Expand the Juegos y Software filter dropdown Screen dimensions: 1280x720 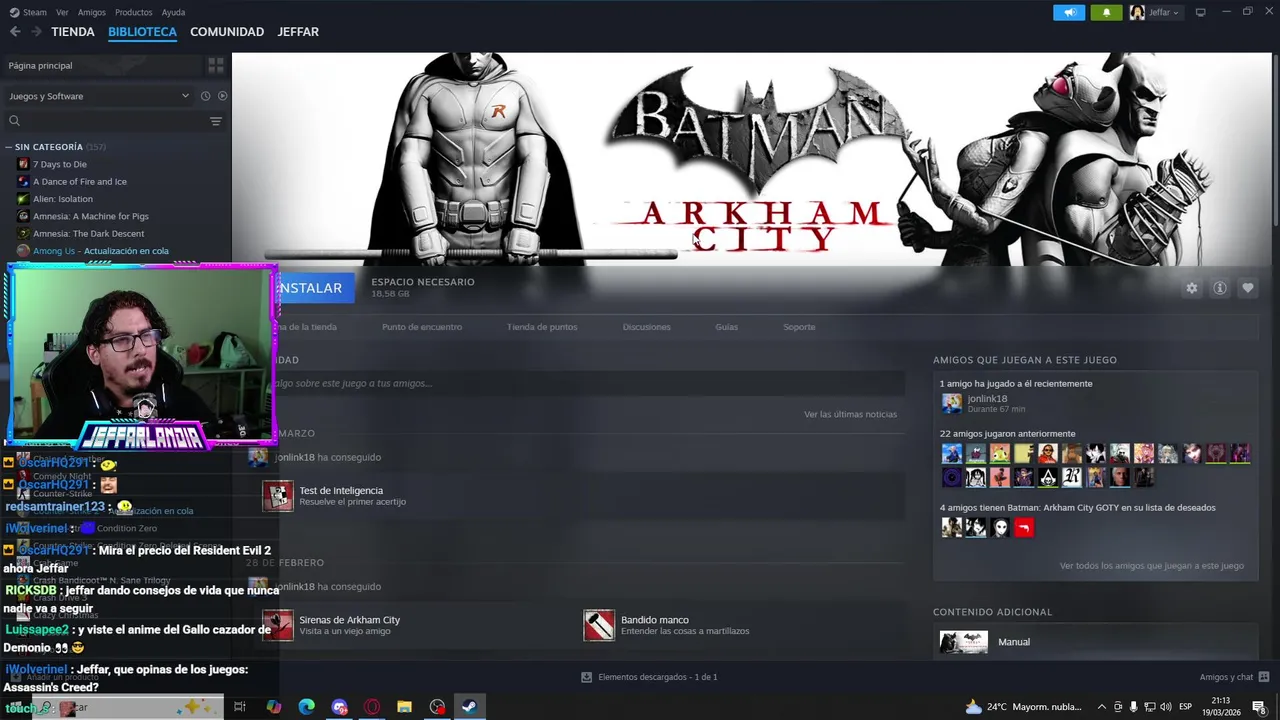coord(98,96)
